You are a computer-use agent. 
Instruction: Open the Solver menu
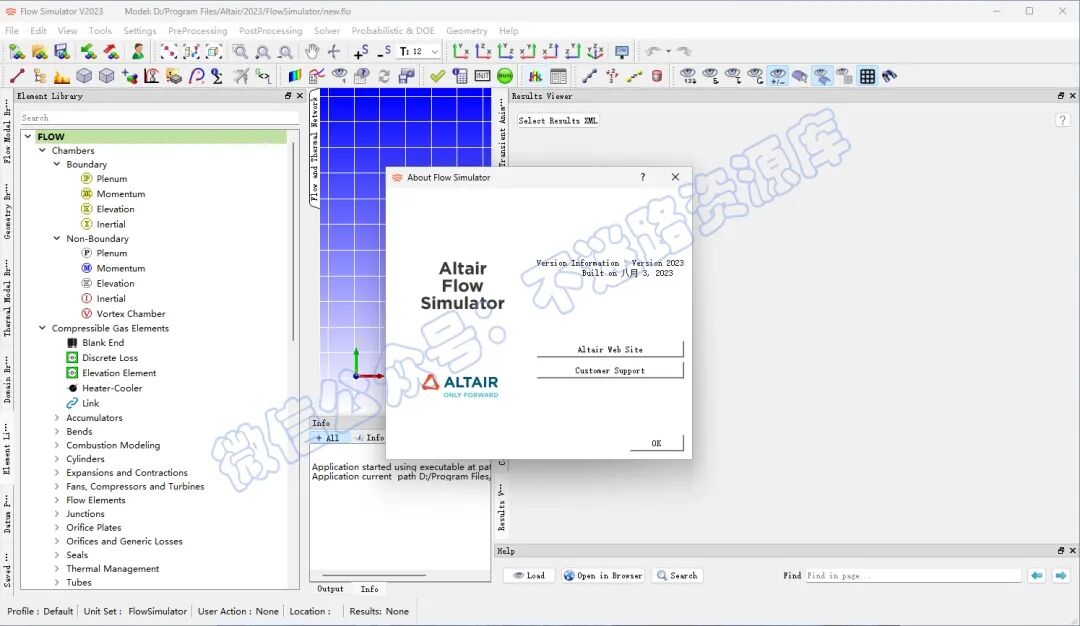coord(326,30)
